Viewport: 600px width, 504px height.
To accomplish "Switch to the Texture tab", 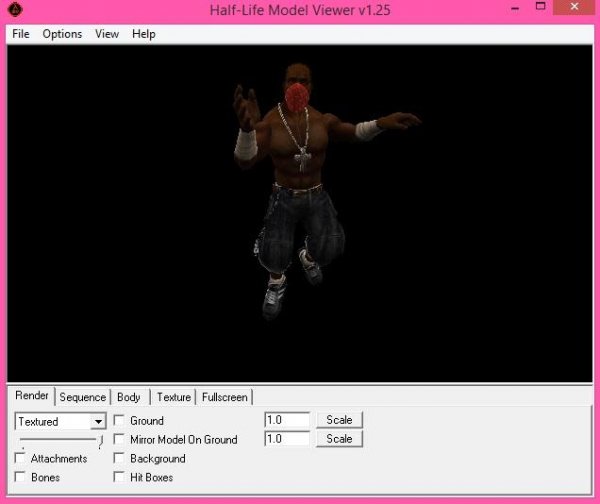I will [x=174, y=397].
